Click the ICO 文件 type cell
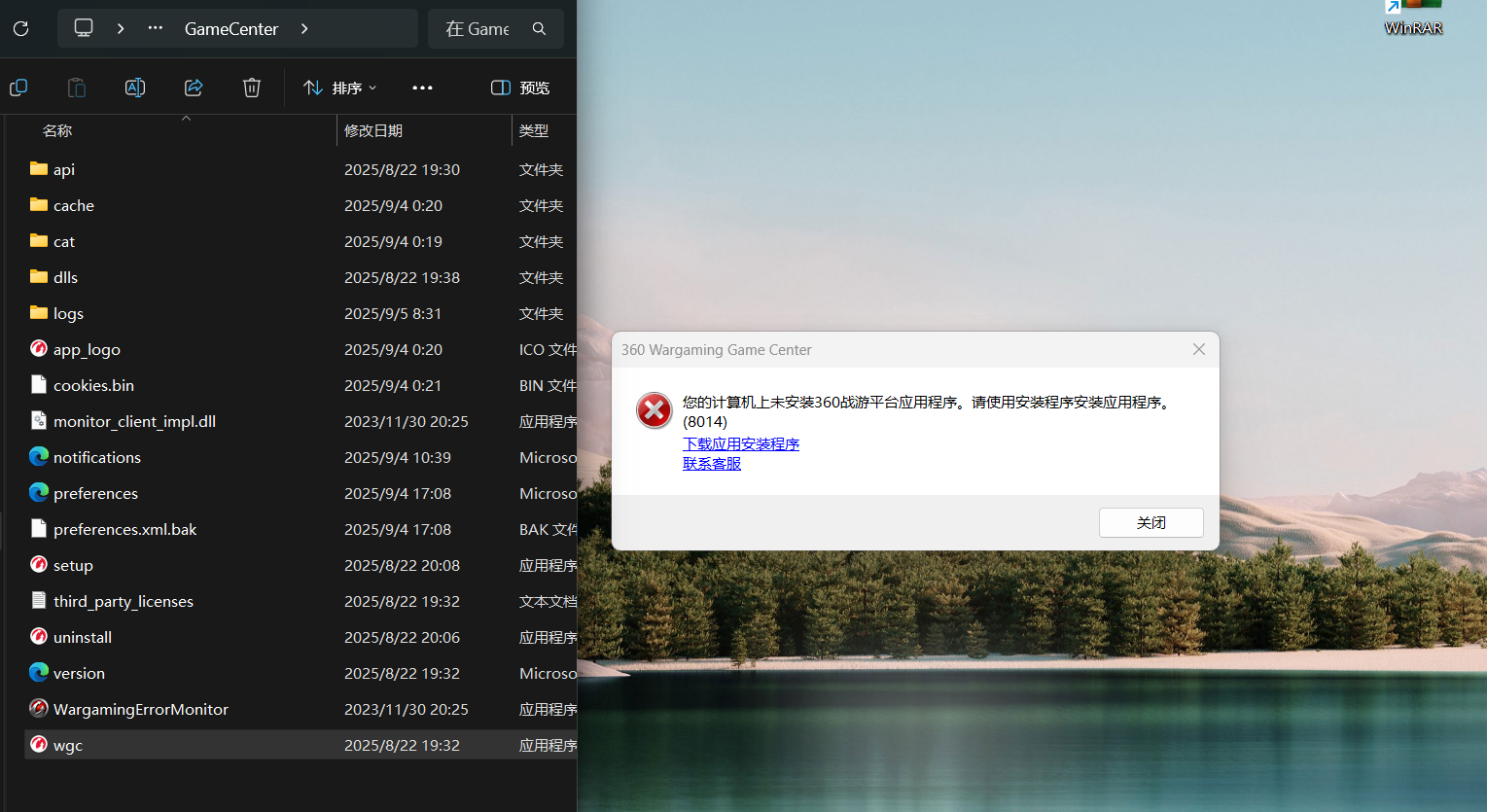 548,349
